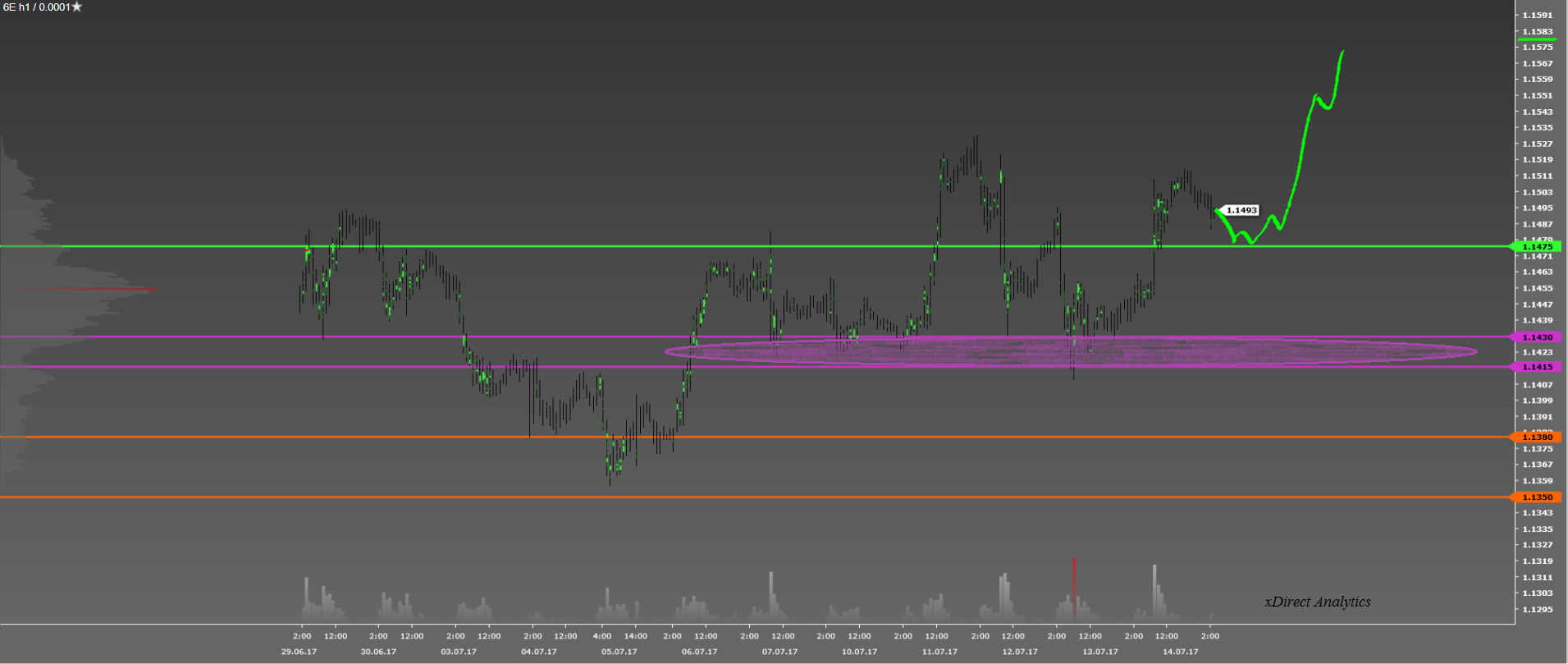
Task: Click the orange 1.1350 price level tag
Action: click(1536, 497)
